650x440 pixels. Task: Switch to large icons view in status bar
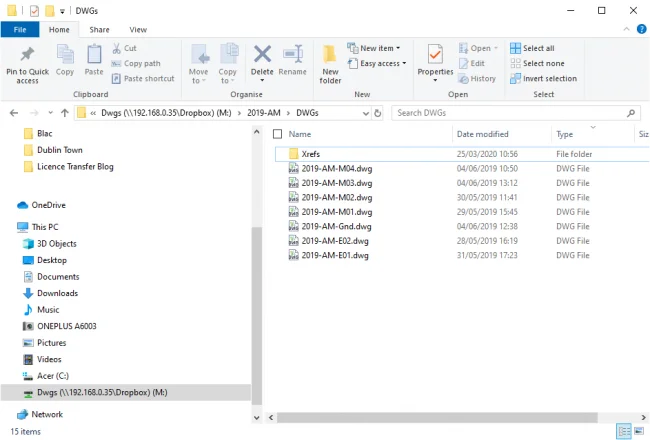(639, 431)
